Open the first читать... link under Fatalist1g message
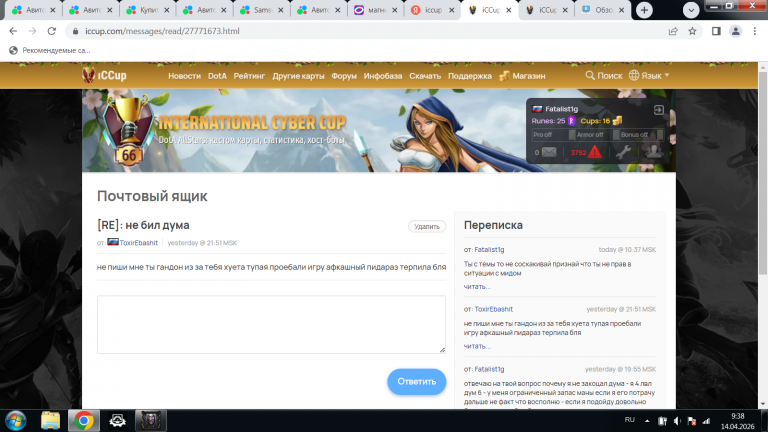The image size is (768, 432). 477,287
